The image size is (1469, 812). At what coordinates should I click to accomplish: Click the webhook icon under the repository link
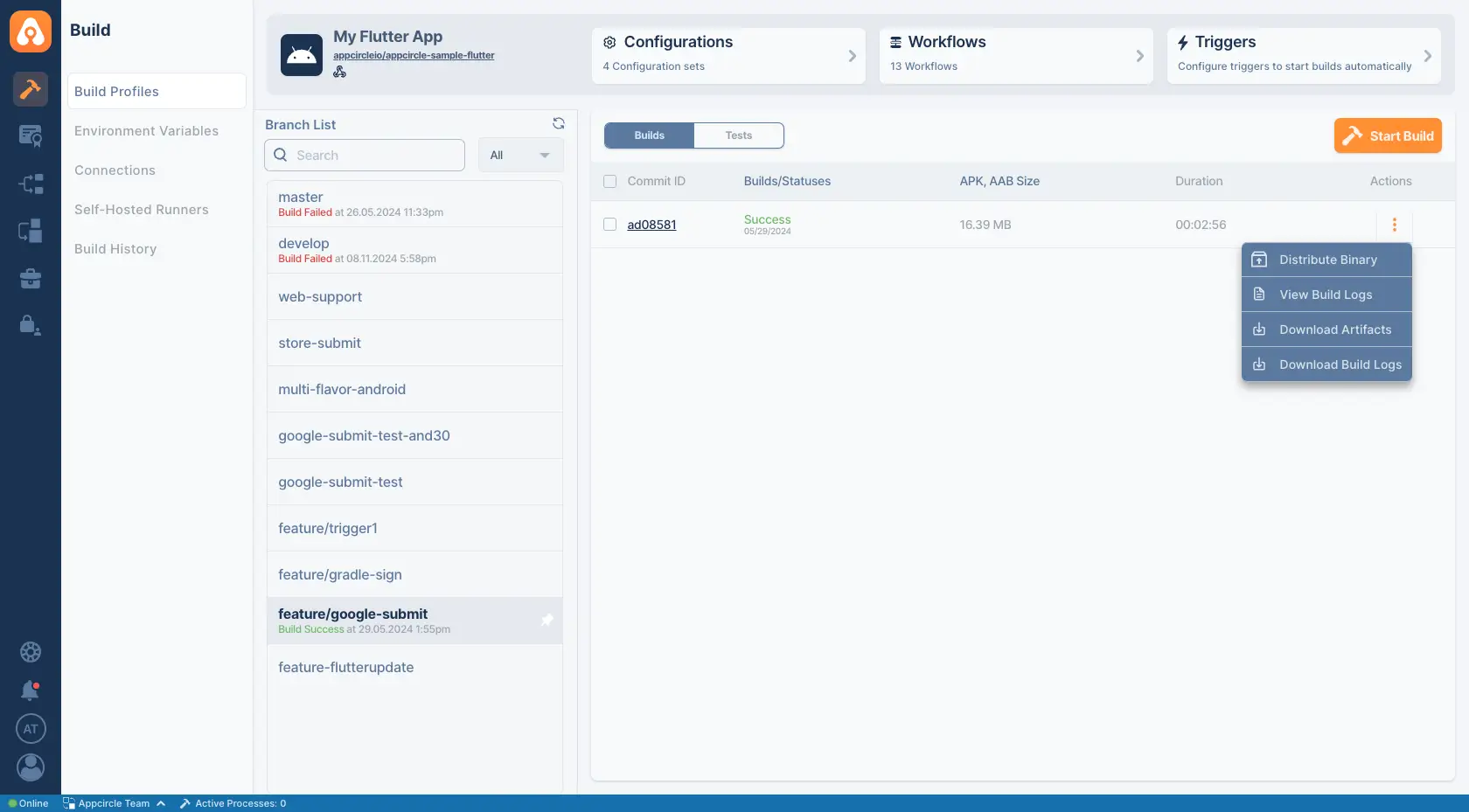point(339,72)
